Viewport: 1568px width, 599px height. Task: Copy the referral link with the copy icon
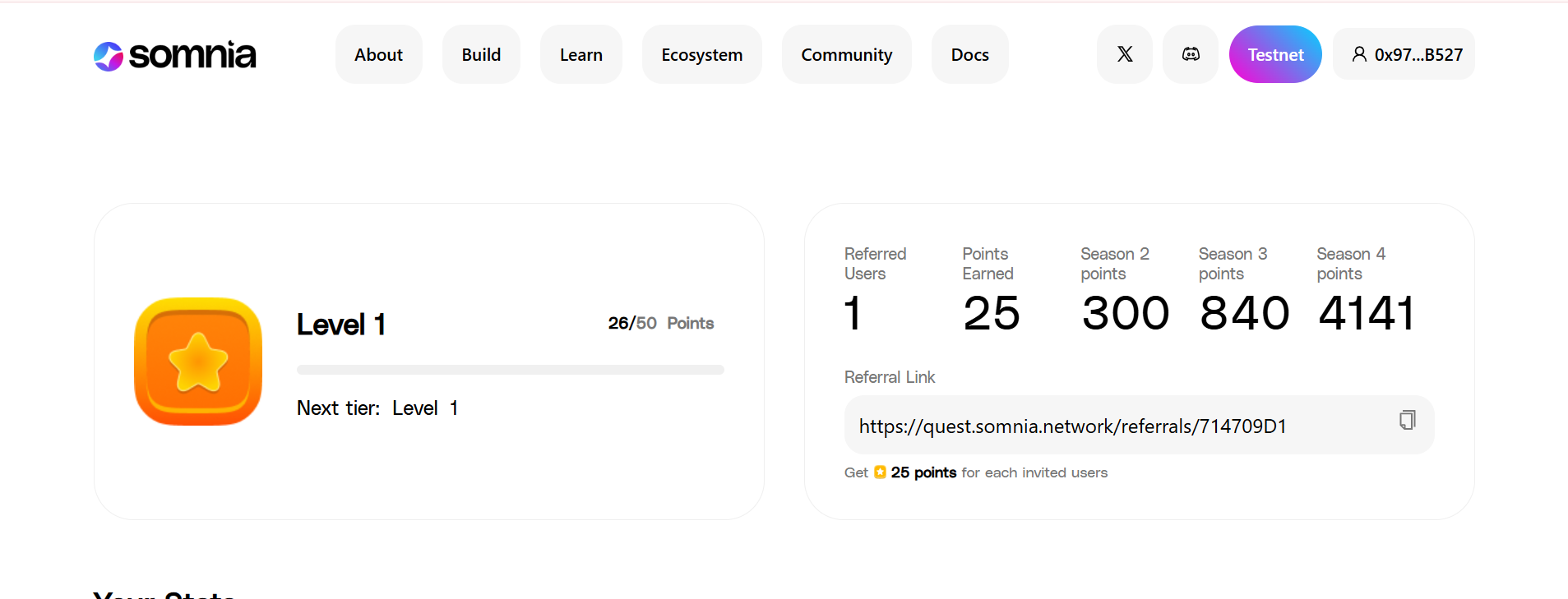[x=1408, y=420]
